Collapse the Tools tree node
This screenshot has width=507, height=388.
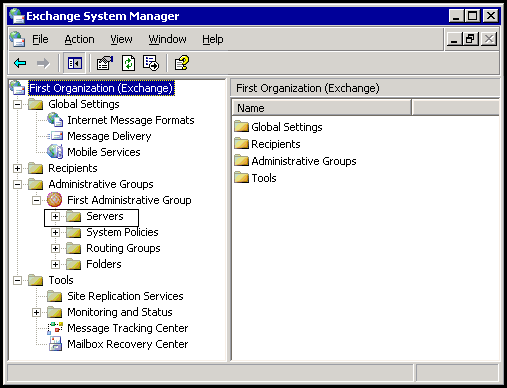[17, 280]
